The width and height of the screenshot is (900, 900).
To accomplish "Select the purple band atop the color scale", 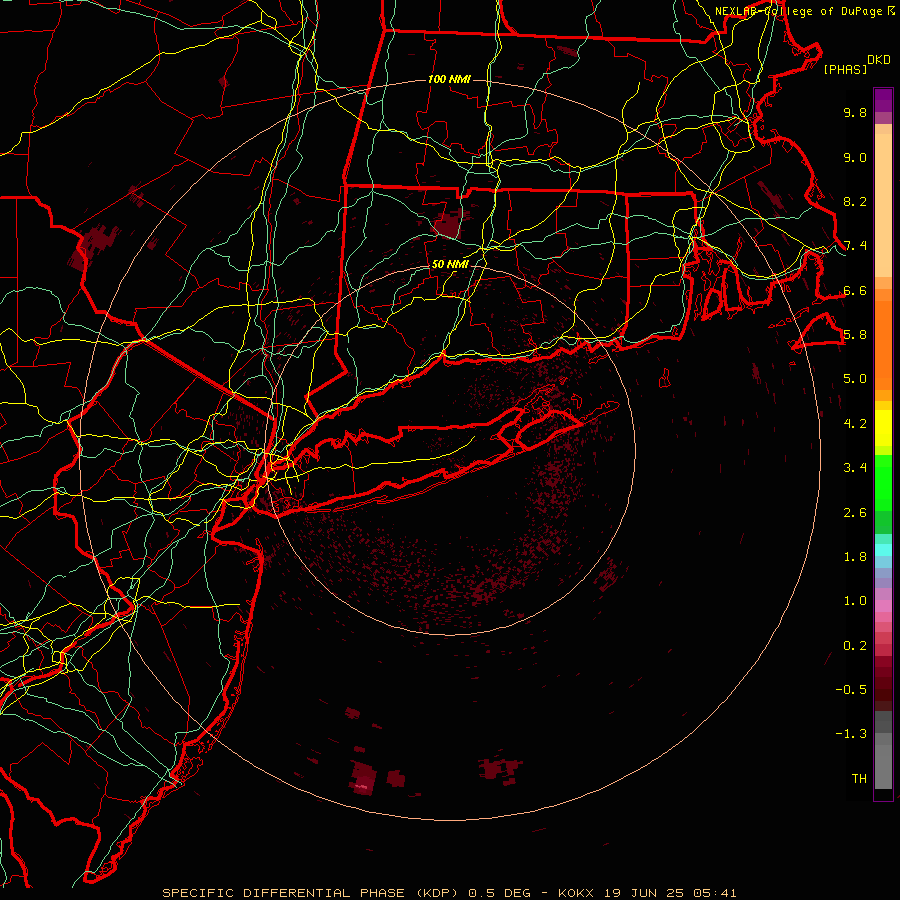I will tap(883, 100).
